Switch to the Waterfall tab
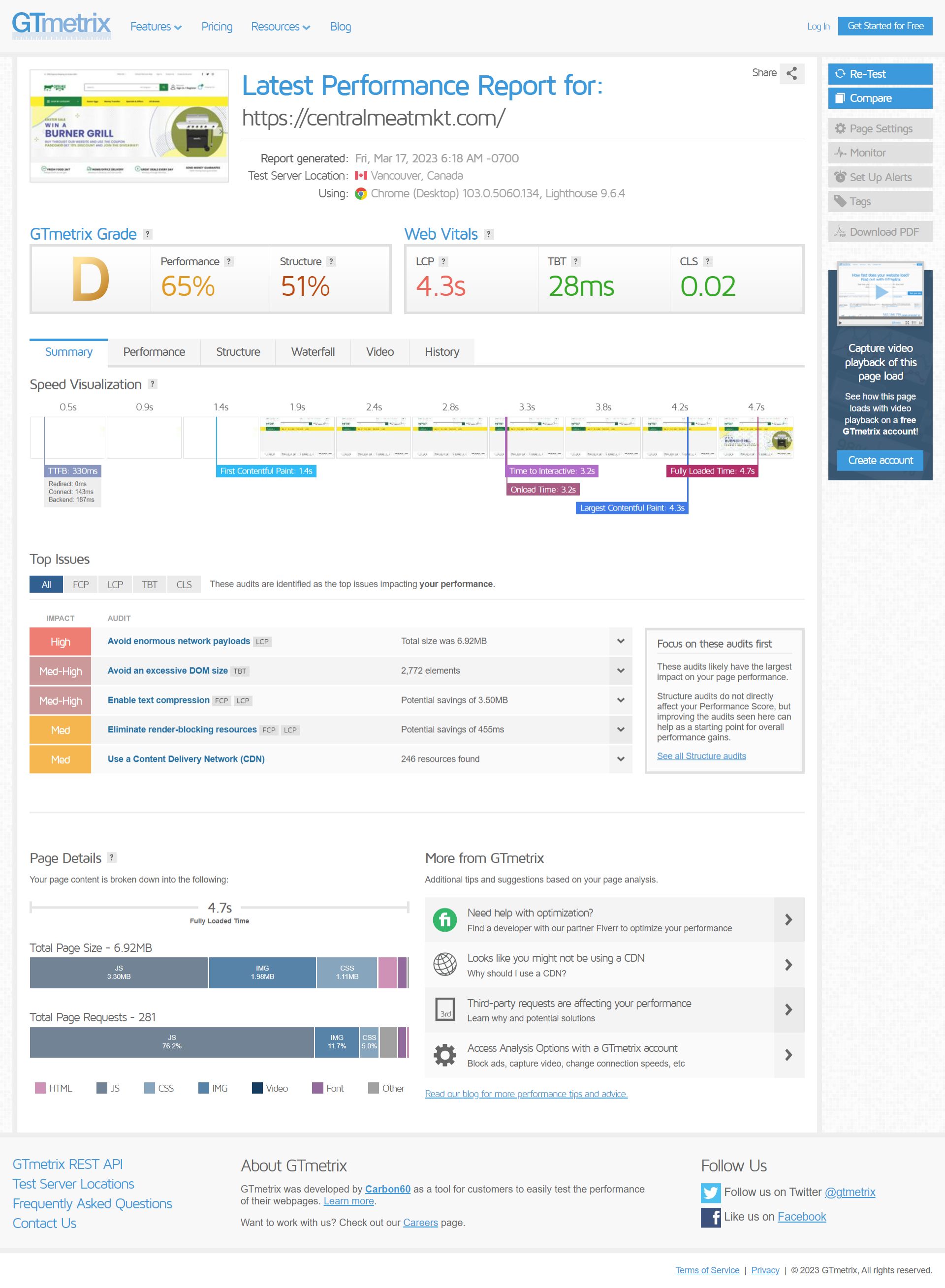The height and width of the screenshot is (1288, 945). [x=313, y=352]
